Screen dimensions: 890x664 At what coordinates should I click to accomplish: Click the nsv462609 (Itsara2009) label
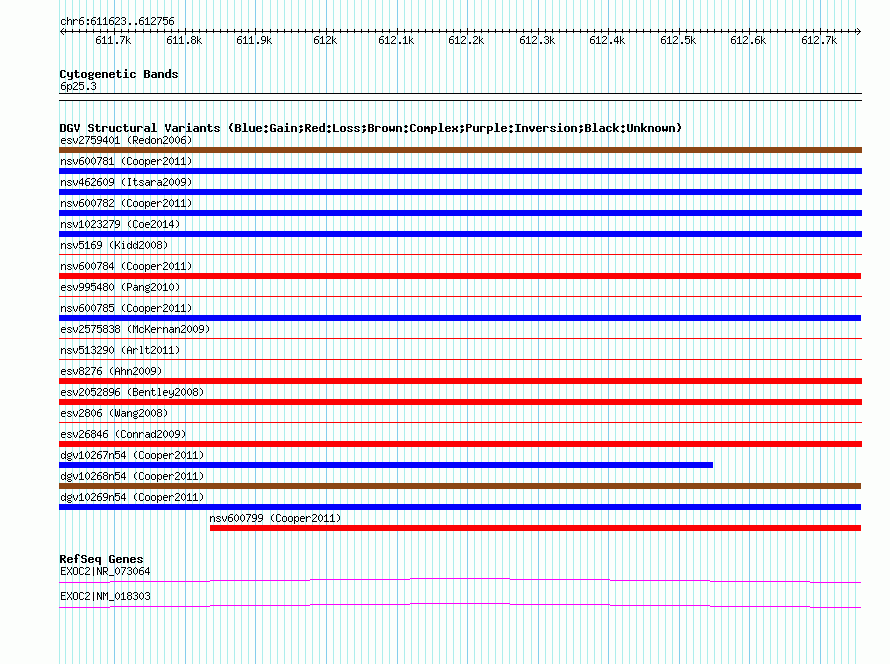pyautogui.click(x=126, y=182)
